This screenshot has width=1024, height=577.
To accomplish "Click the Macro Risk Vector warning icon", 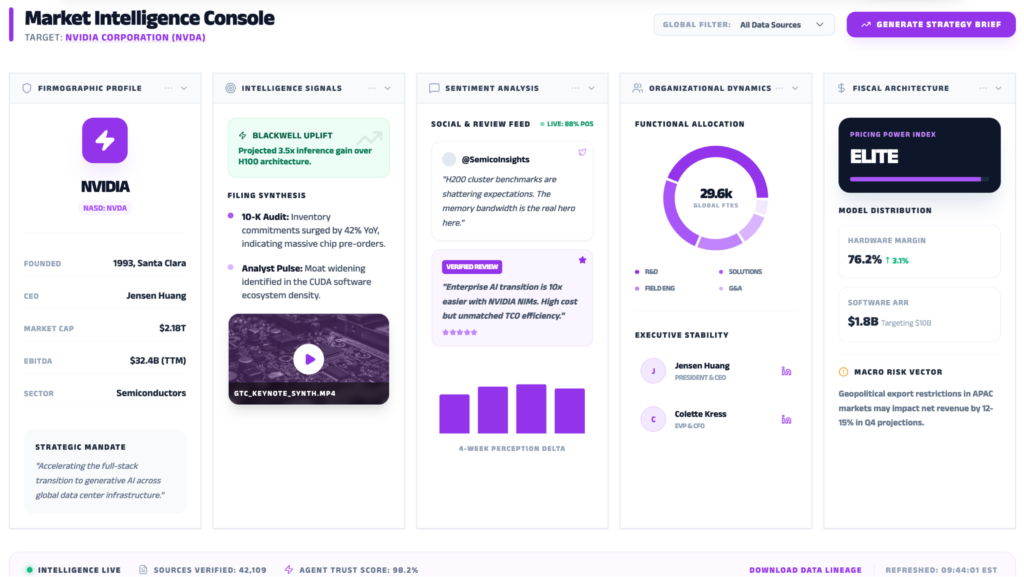I will [843, 372].
